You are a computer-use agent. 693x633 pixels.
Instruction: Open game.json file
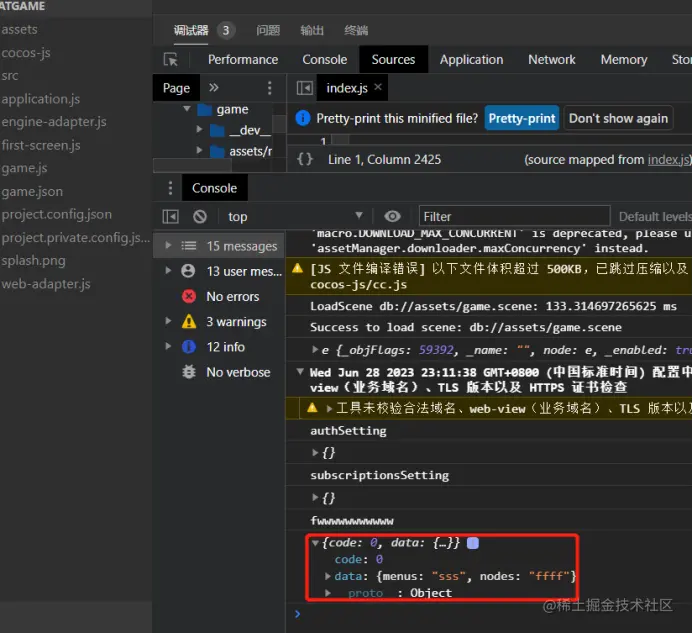click(x=32, y=191)
